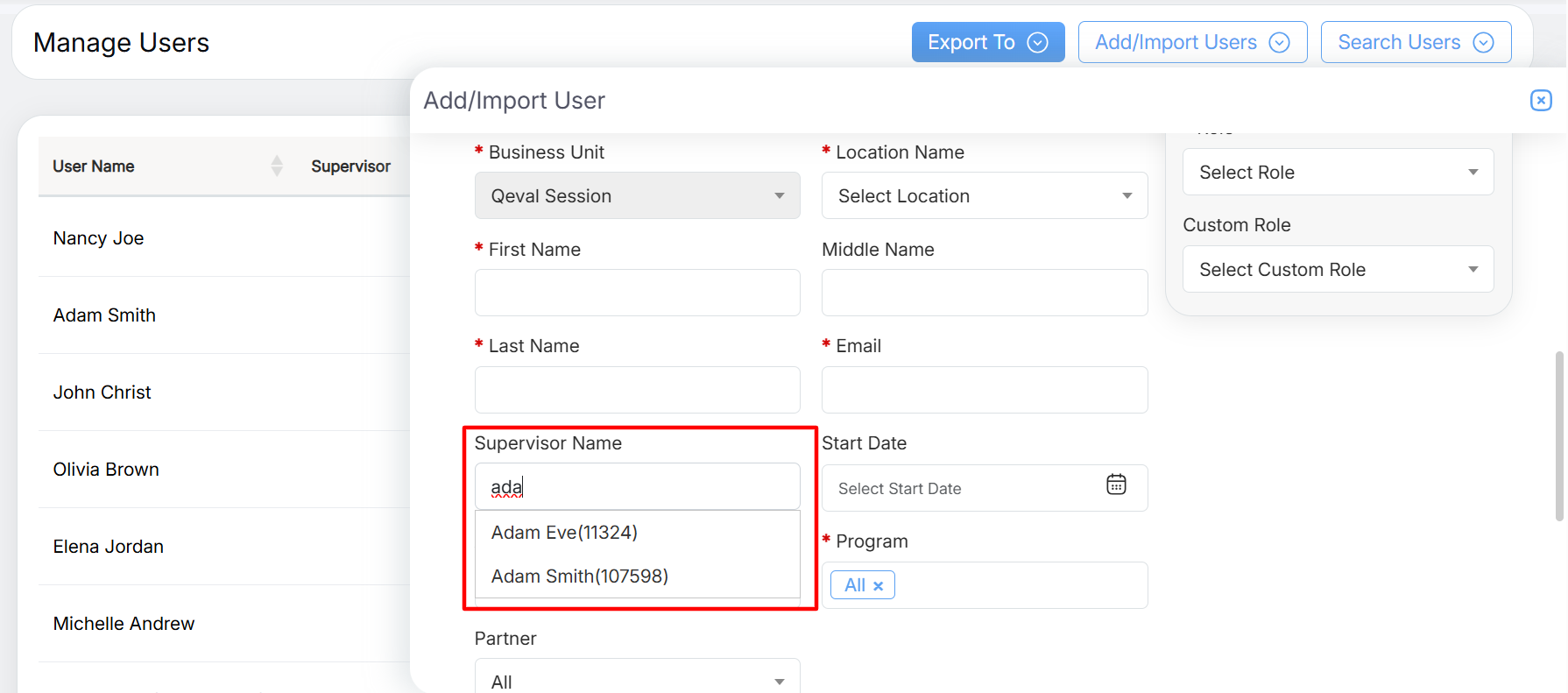Sort by User Name column arrows
The width and height of the screenshot is (1568, 693).
tap(277, 166)
